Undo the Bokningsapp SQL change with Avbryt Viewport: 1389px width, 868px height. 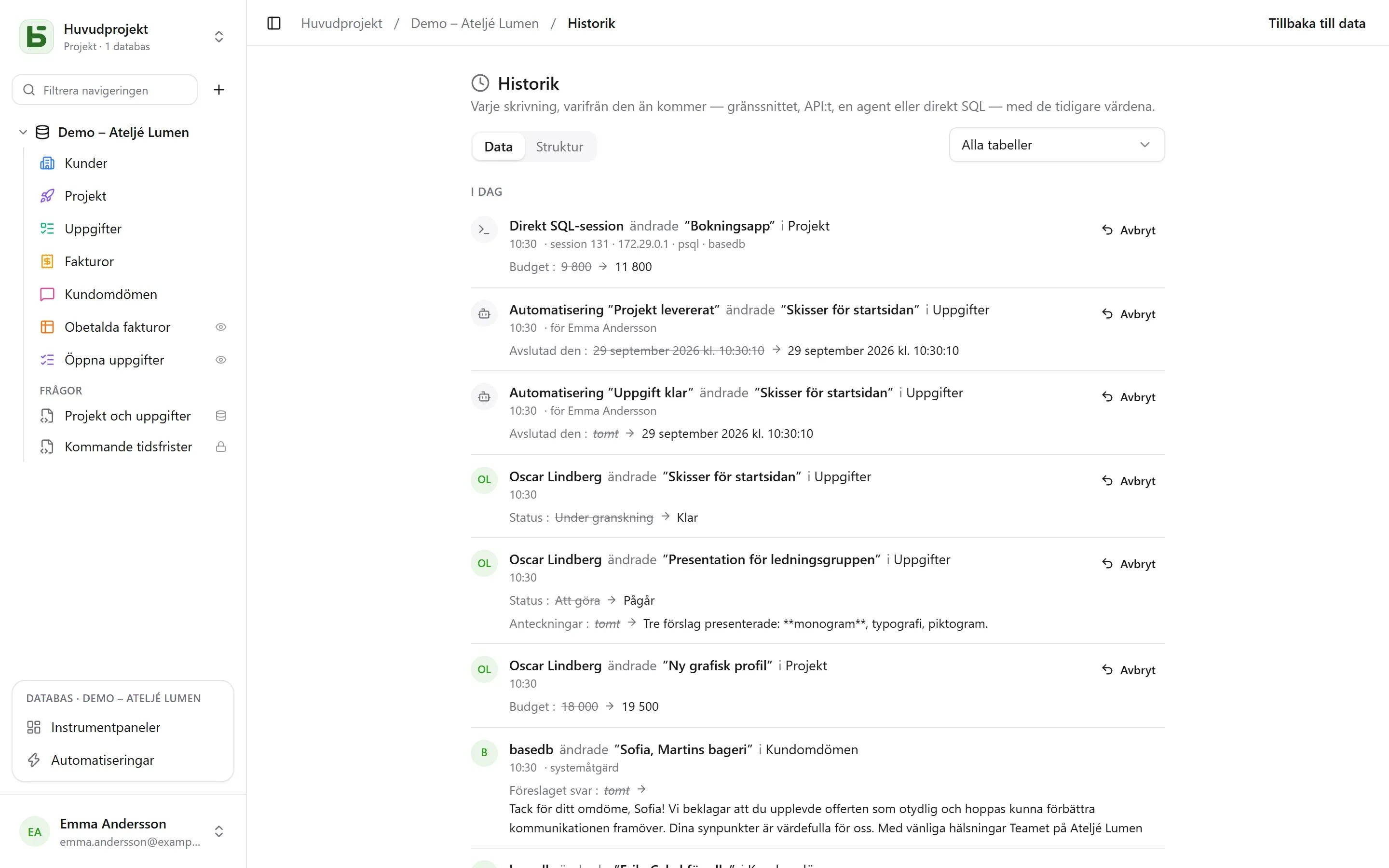(1129, 230)
